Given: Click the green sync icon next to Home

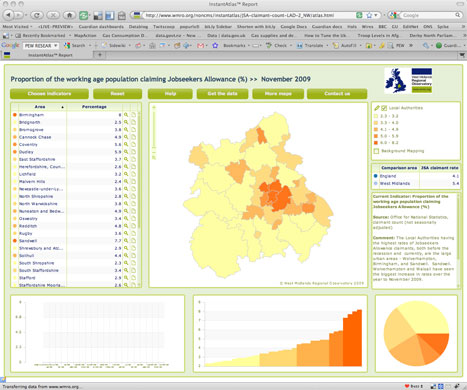Looking at the screenshot, I should 83,15.
